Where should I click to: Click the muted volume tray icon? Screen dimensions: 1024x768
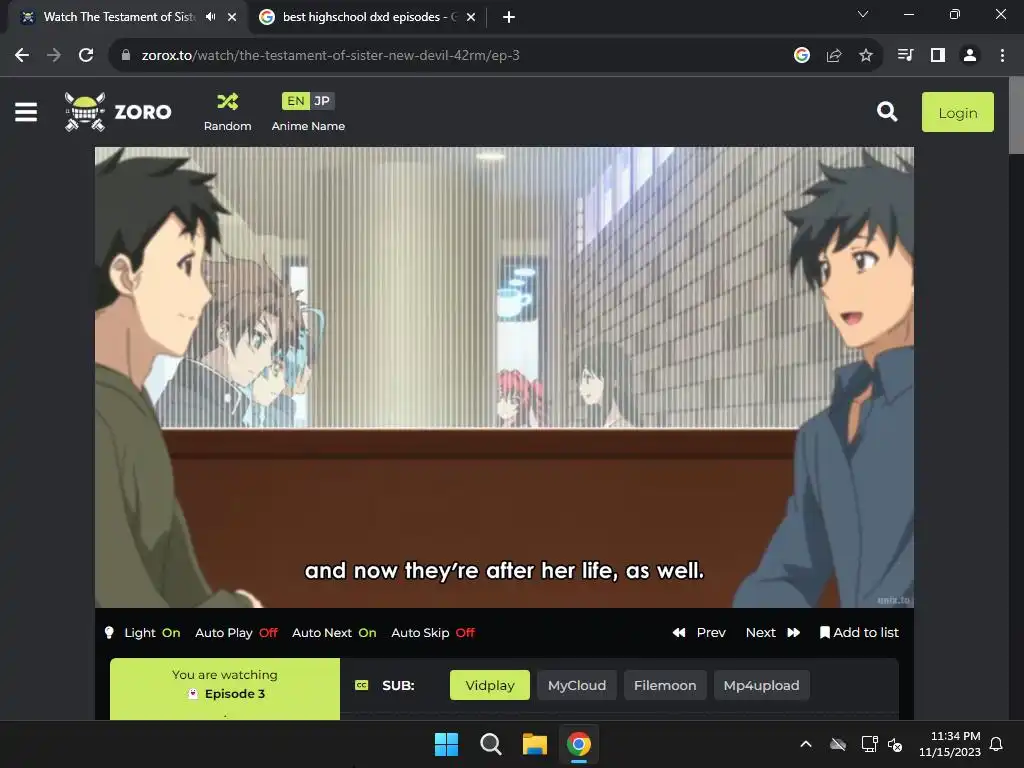[x=895, y=744]
